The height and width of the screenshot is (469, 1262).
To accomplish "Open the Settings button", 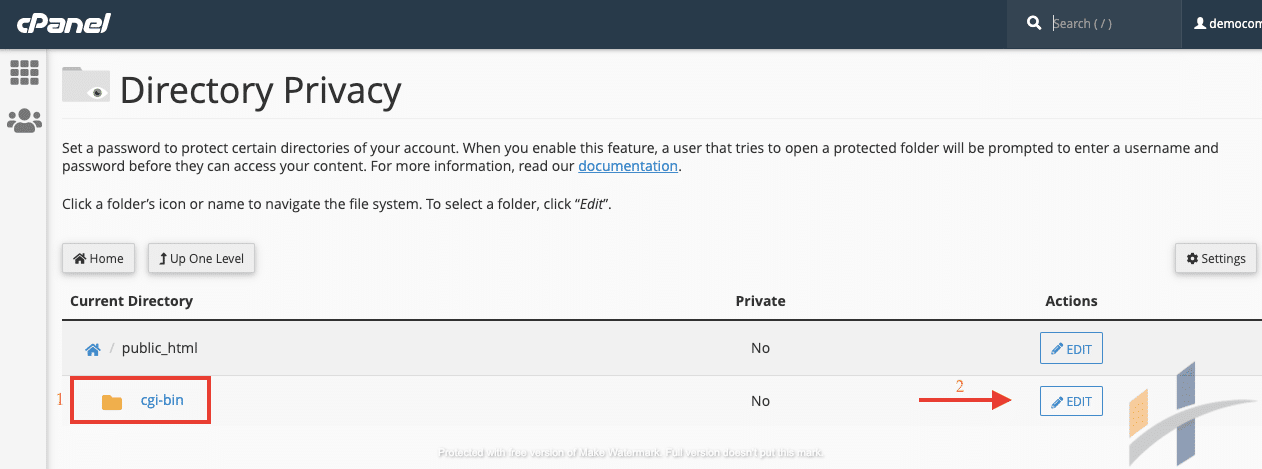I will tap(1215, 258).
